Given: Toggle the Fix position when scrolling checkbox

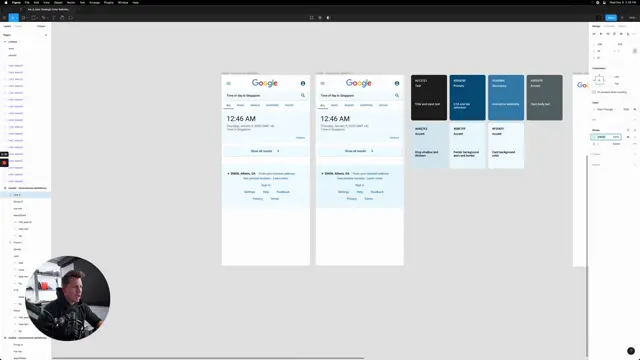Looking at the screenshot, I should coord(594,92).
